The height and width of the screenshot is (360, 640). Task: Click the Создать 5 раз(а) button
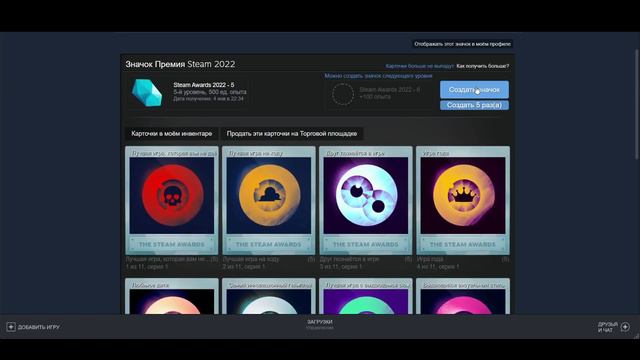click(474, 105)
